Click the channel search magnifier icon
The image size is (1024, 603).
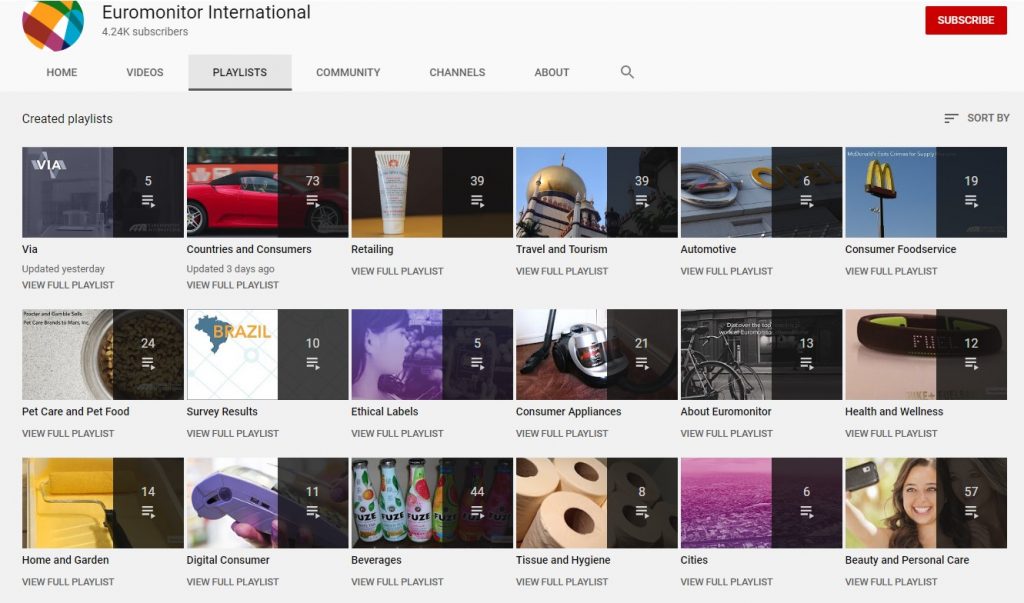coord(627,72)
